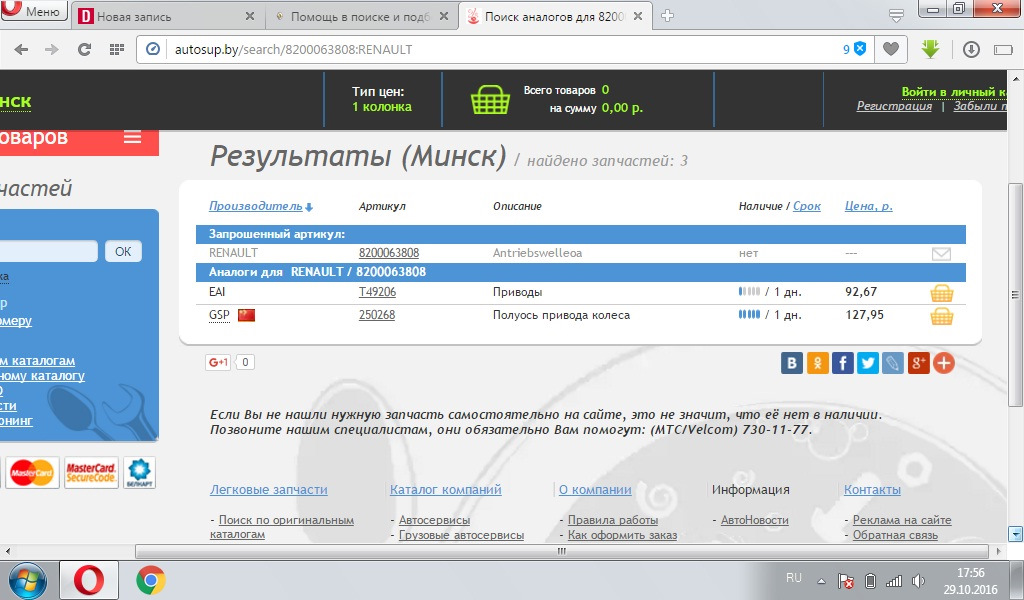
Task: Close the Помощь в поиске tab
Action: (x=443, y=16)
